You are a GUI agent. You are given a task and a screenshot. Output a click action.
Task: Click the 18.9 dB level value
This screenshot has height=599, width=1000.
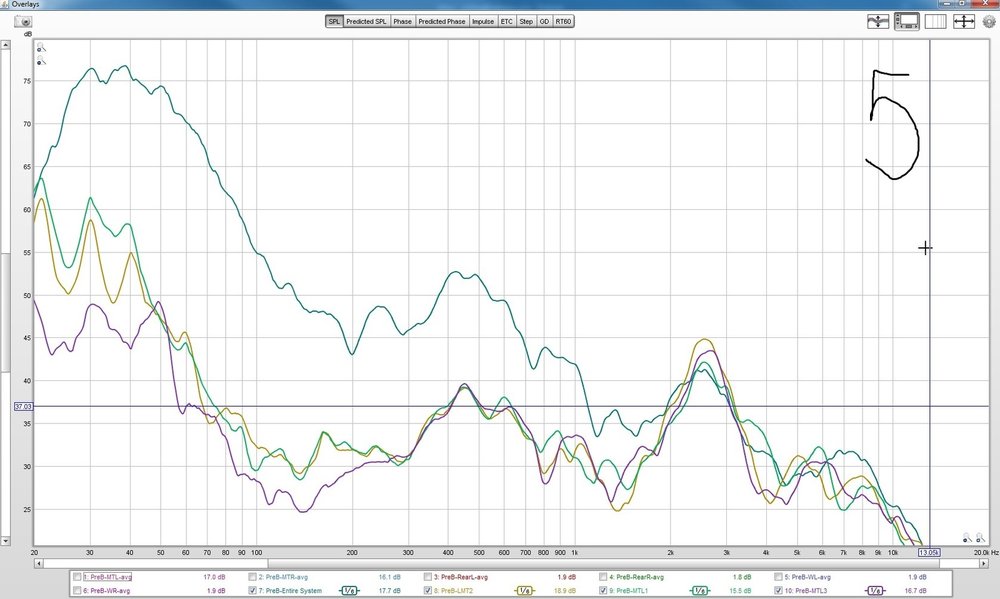[x=564, y=591]
